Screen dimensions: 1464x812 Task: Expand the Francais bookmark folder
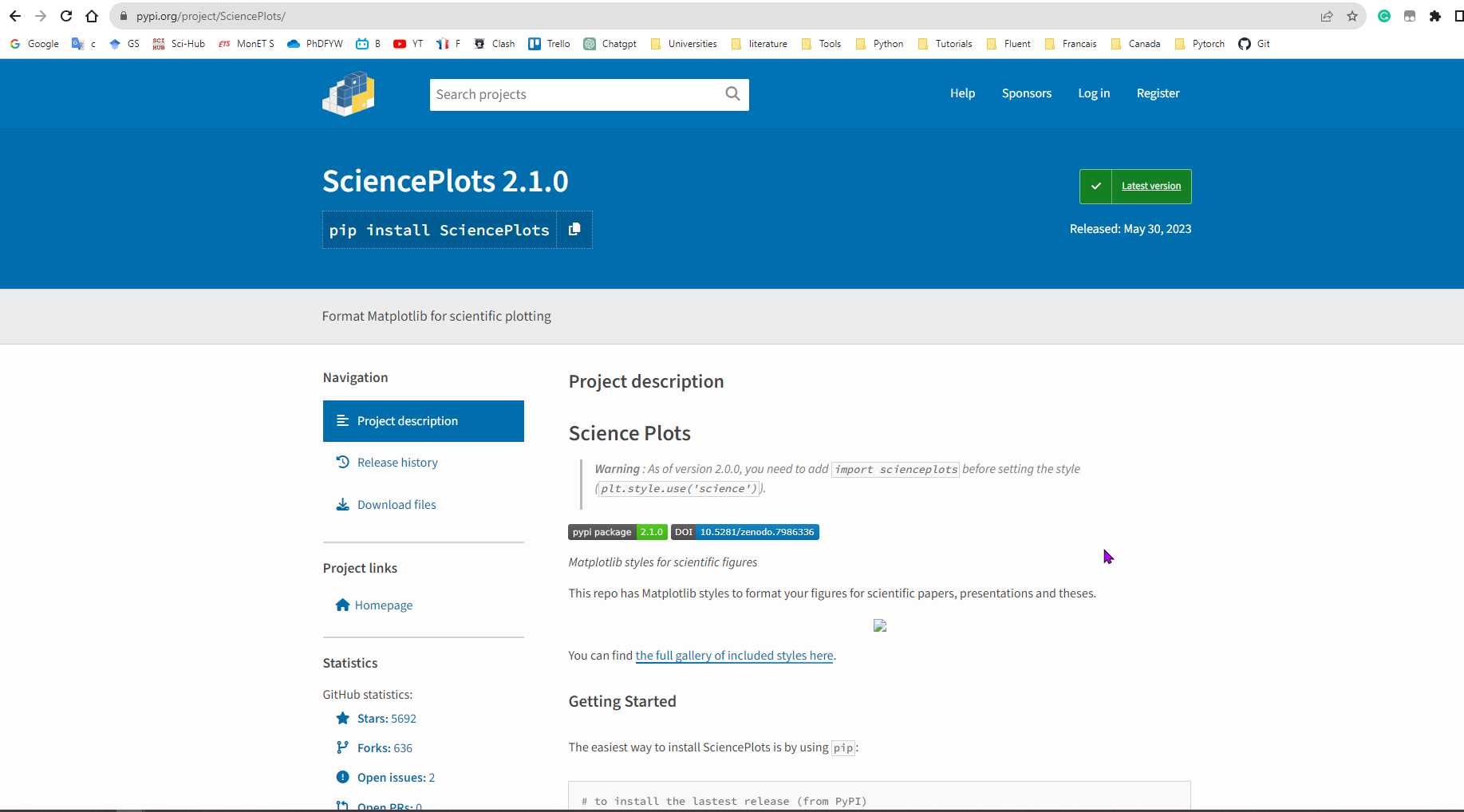tap(1071, 44)
